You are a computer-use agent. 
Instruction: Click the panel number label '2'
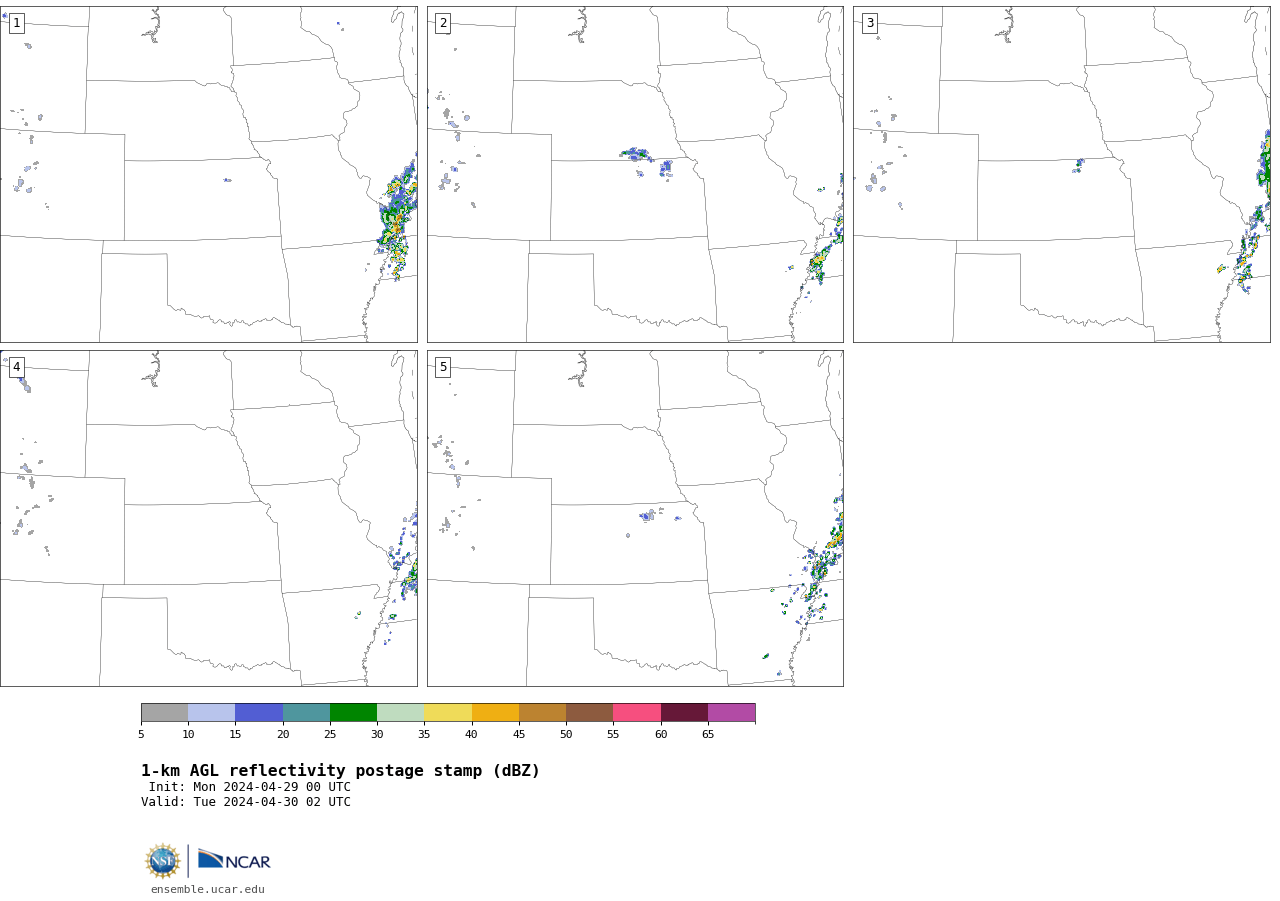point(443,23)
